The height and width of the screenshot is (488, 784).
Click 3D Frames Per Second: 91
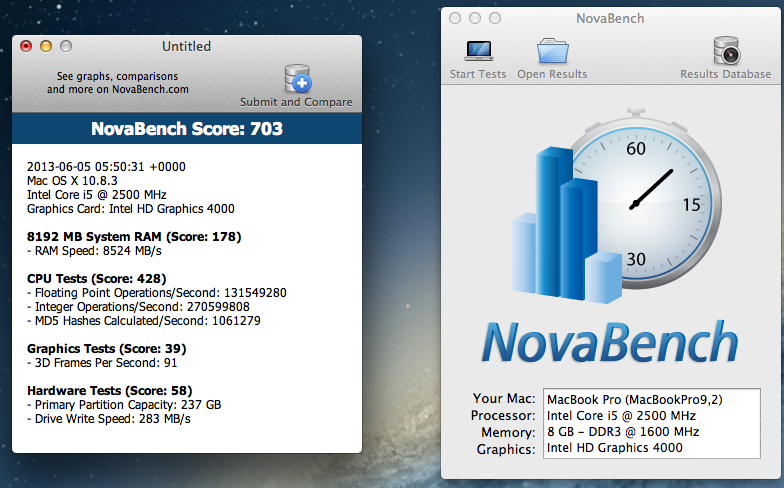click(102, 362)
